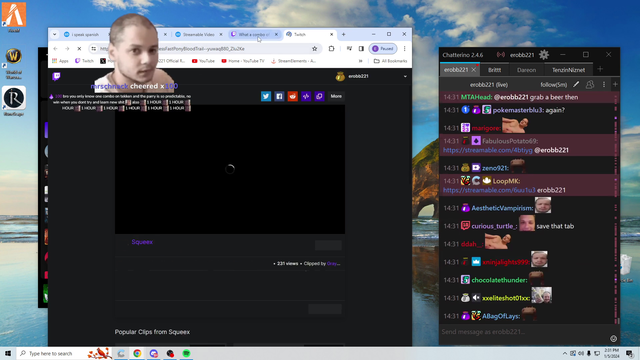Open Spotify from the taskbar

(x=187, y=353)
